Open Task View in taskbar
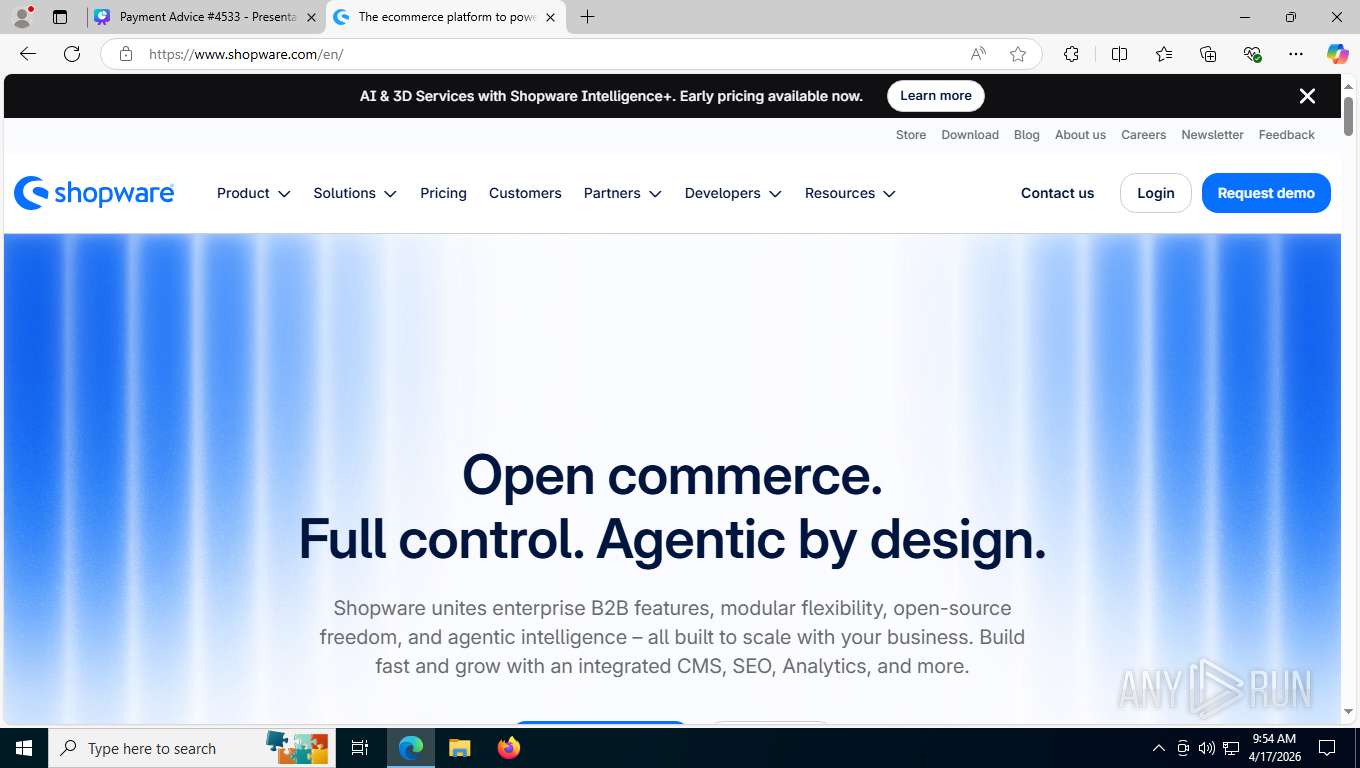The image size is (1360, 768). coord(360,748)
